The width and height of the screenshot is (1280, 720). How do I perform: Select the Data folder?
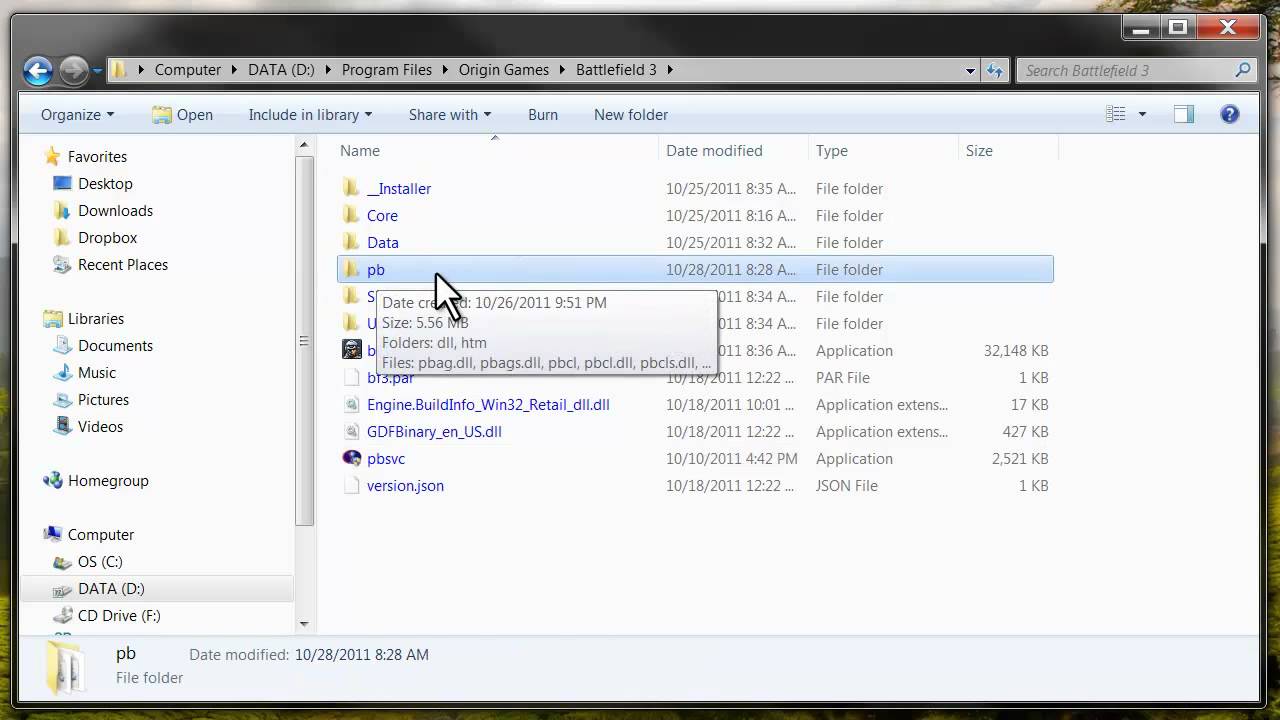tap(383, 243)
